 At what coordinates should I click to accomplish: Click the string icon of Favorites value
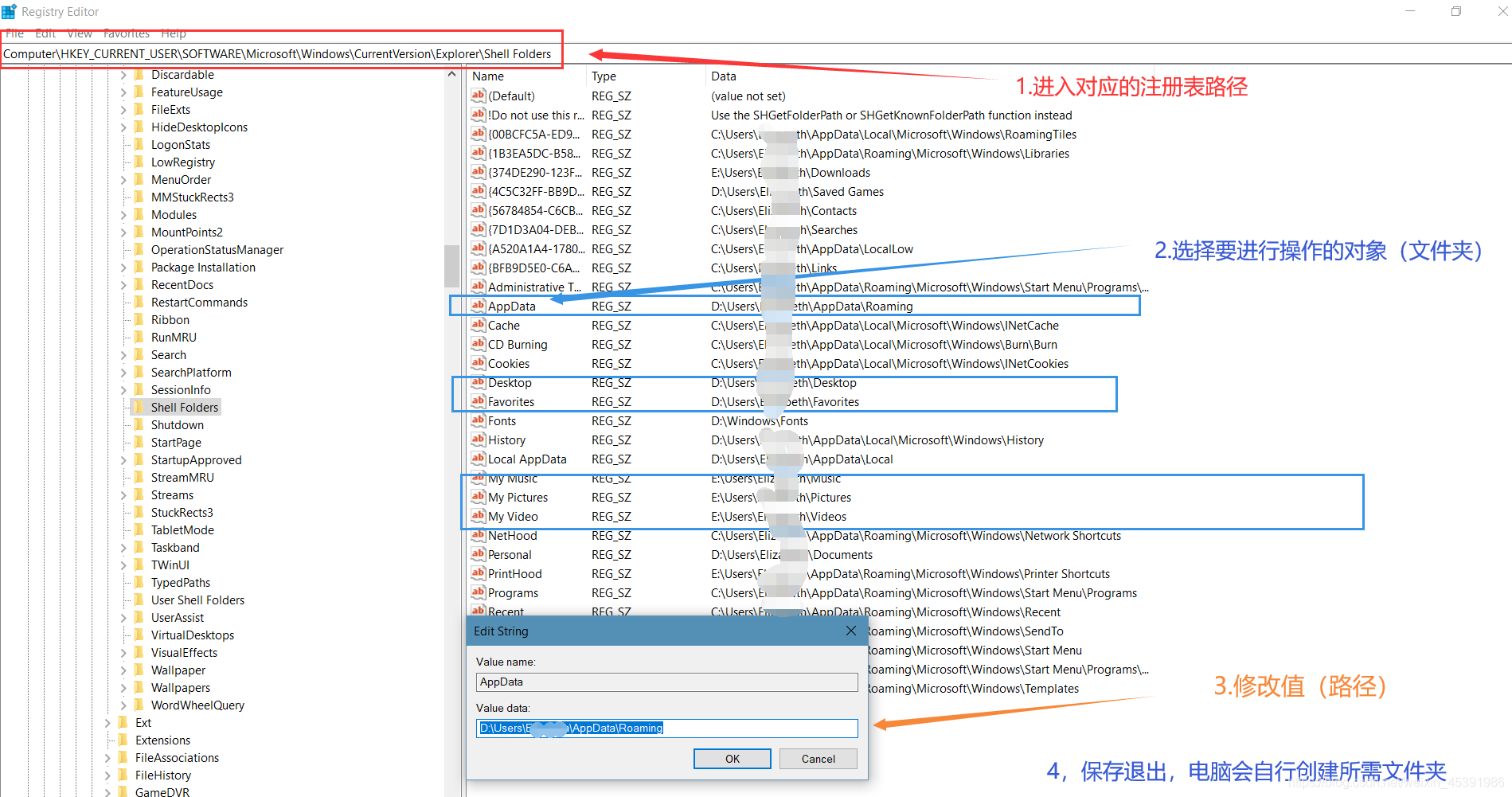[478, 401]
